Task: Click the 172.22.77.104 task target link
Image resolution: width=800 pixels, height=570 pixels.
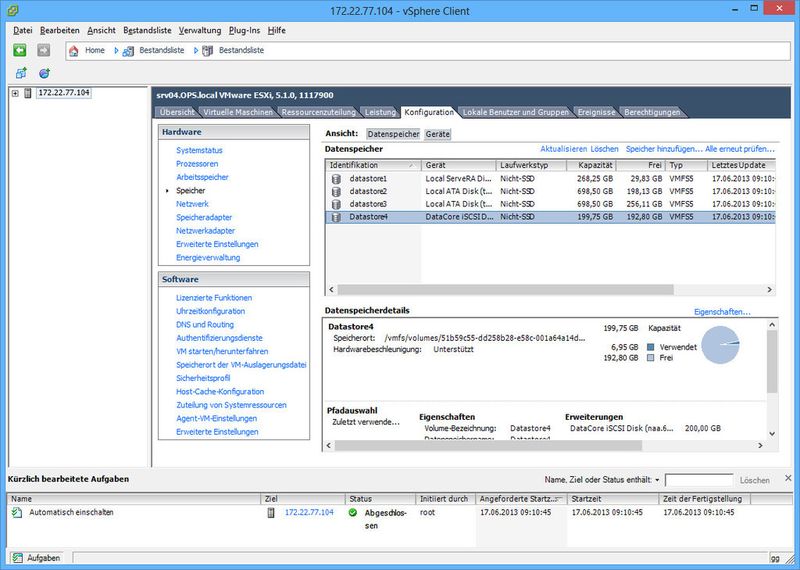Action: pos(309,512)
